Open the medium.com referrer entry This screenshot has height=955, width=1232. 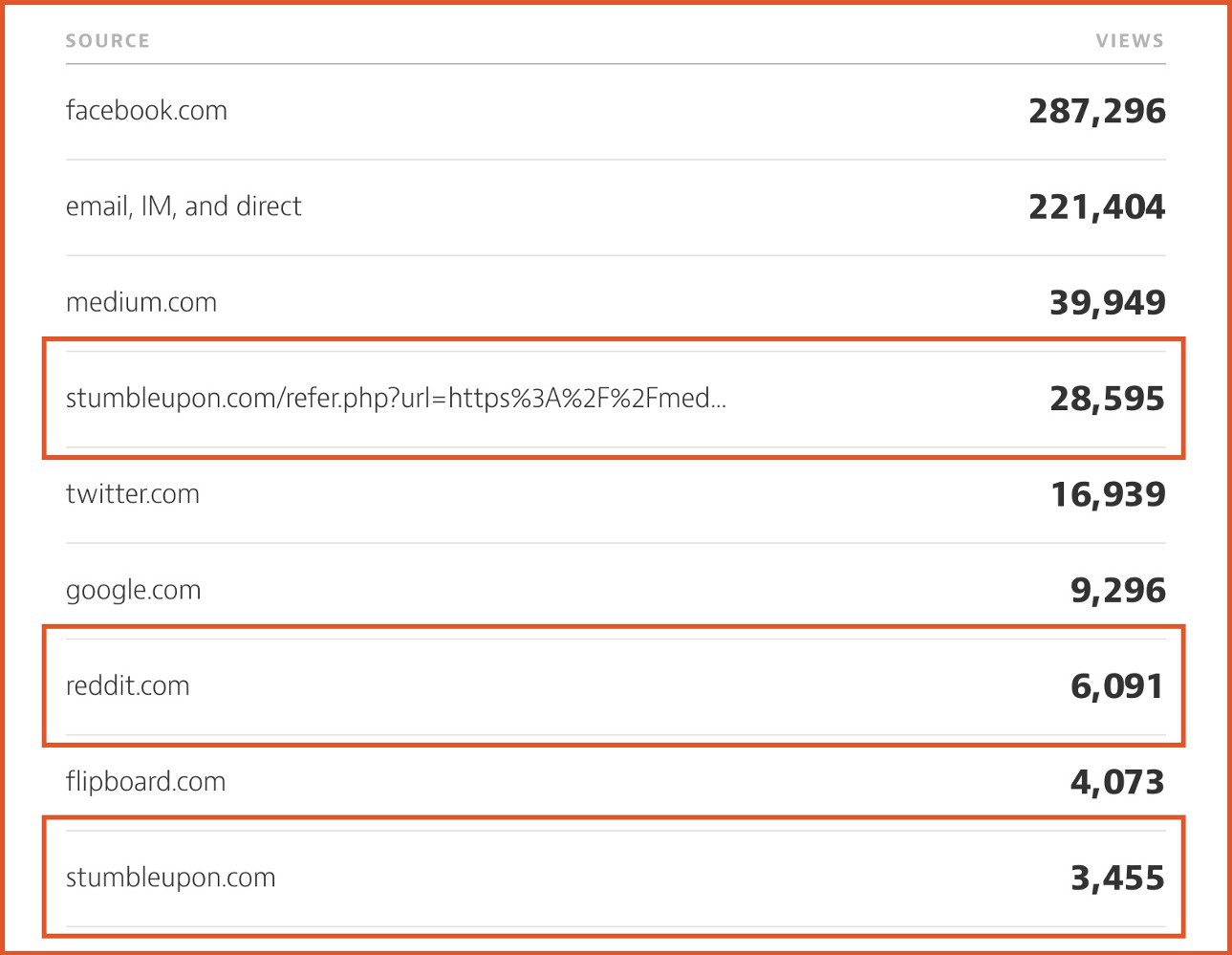[141, 303]
